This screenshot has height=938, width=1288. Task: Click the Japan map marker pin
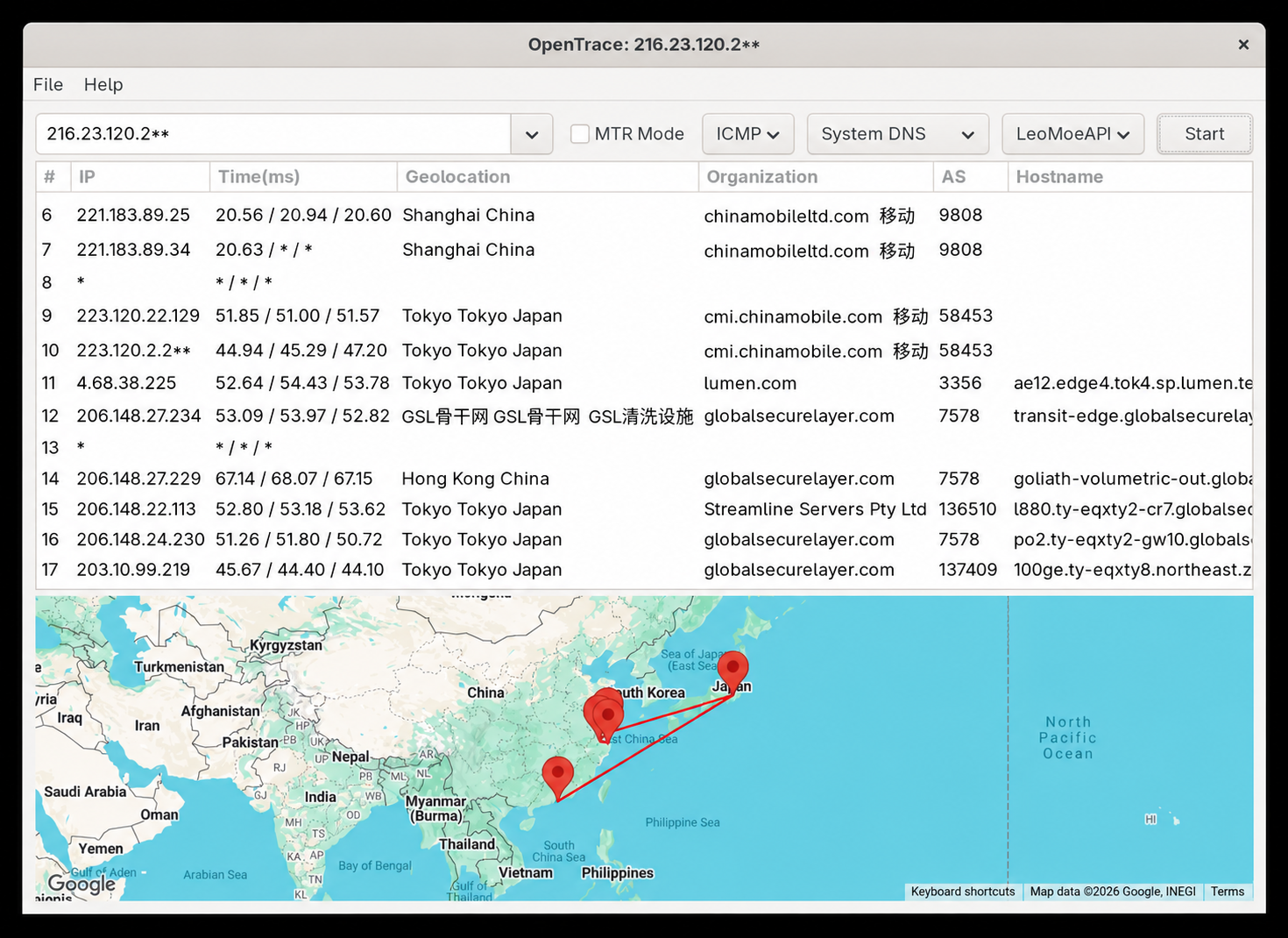coord(732,673)
